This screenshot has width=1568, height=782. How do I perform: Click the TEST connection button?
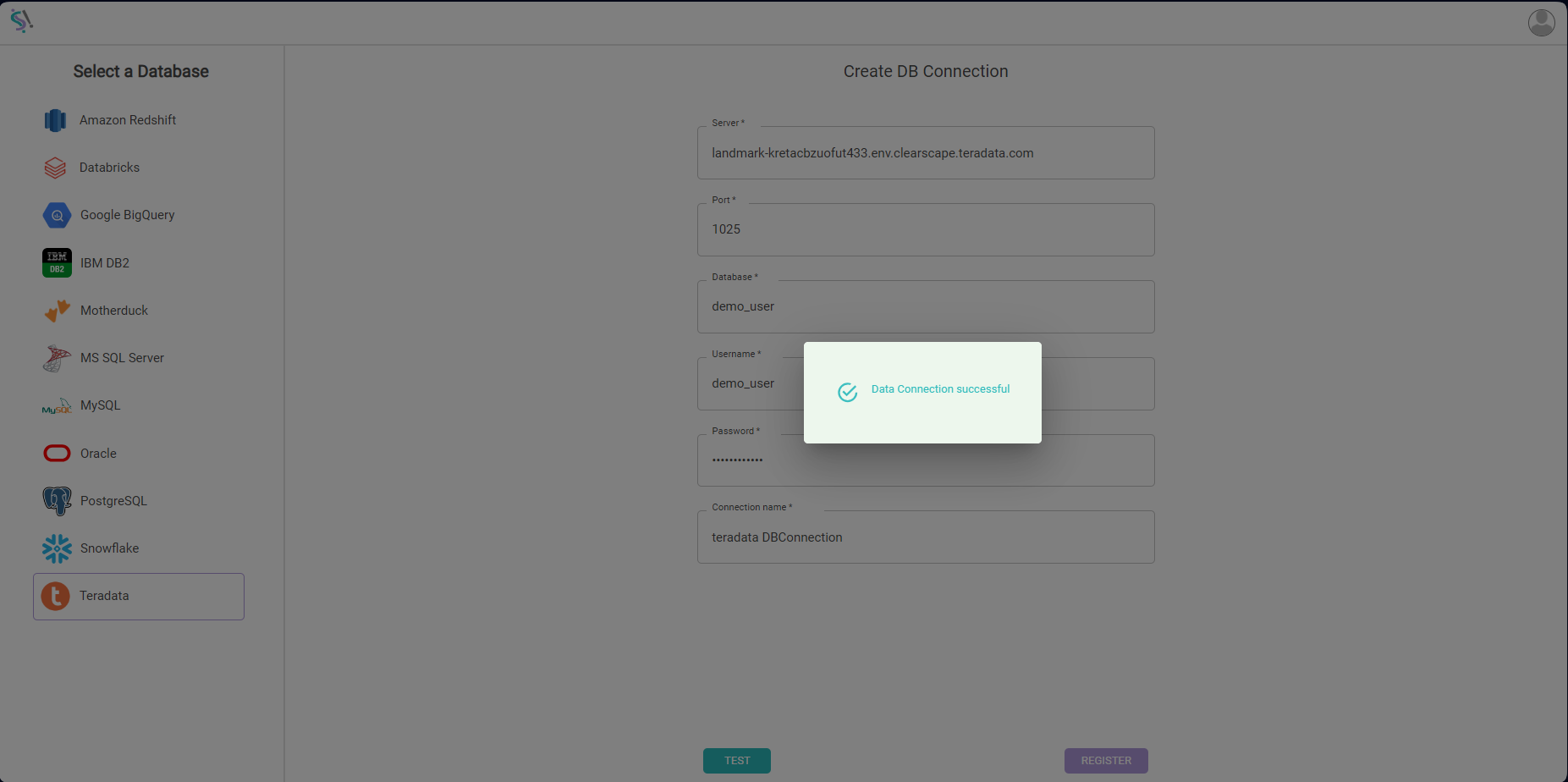737,761
